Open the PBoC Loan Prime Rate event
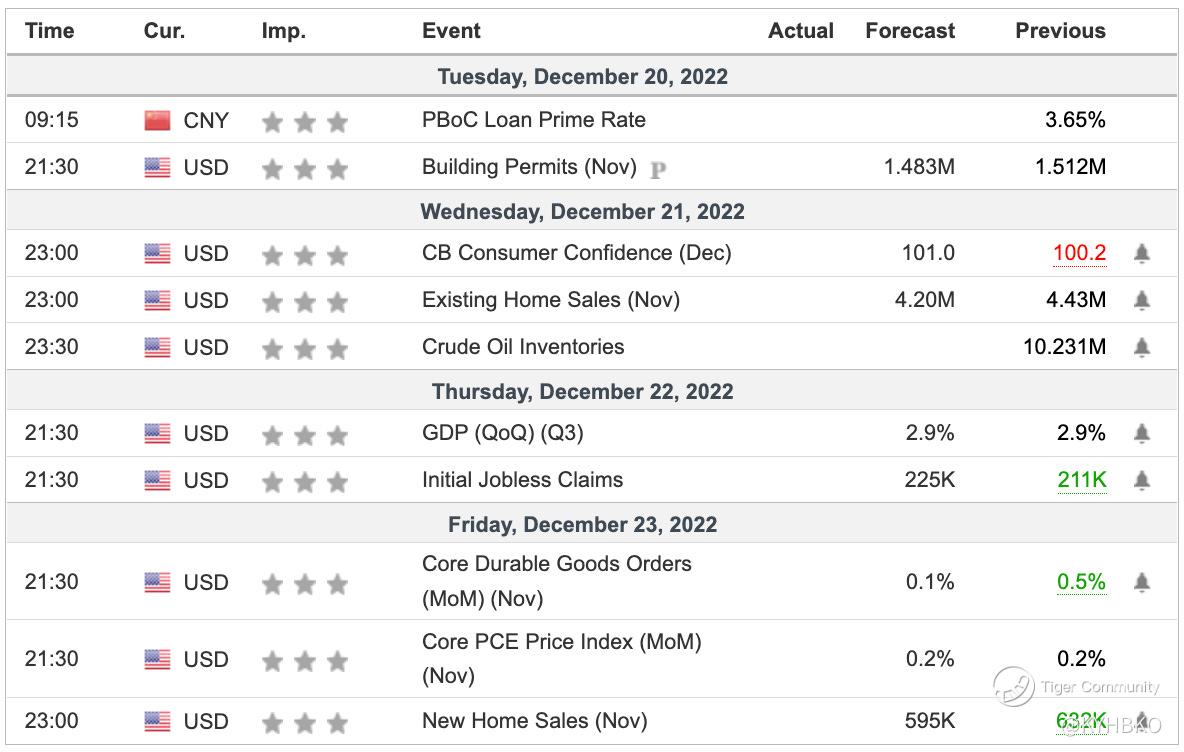Viewport: 1184px width, 752px height. [533, 120]
